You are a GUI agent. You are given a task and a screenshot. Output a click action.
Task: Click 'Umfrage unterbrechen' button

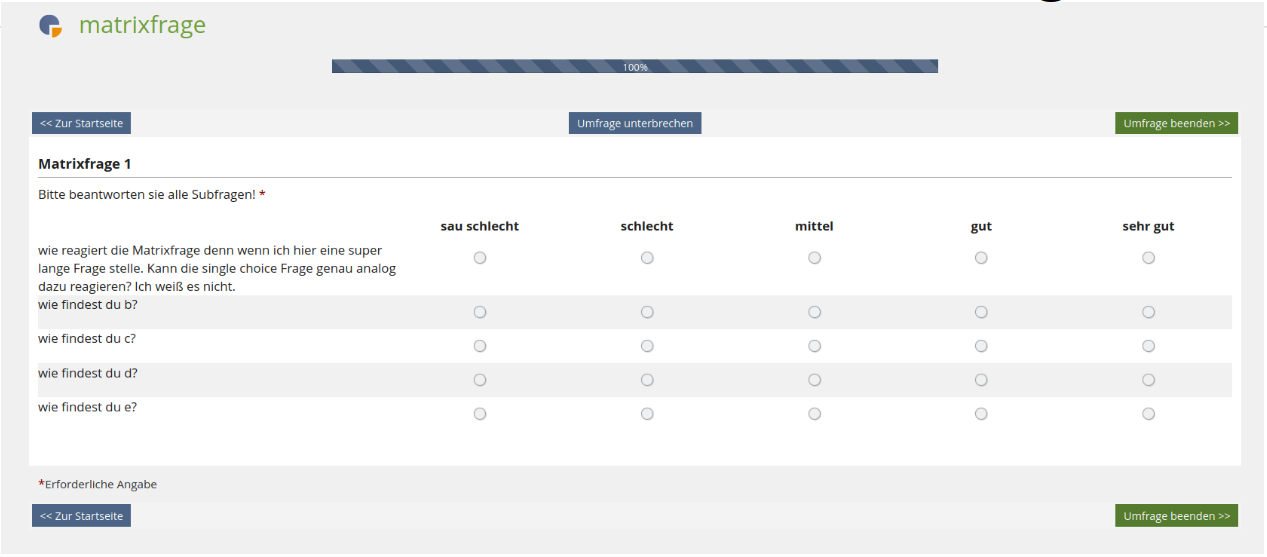coord(635,123)
